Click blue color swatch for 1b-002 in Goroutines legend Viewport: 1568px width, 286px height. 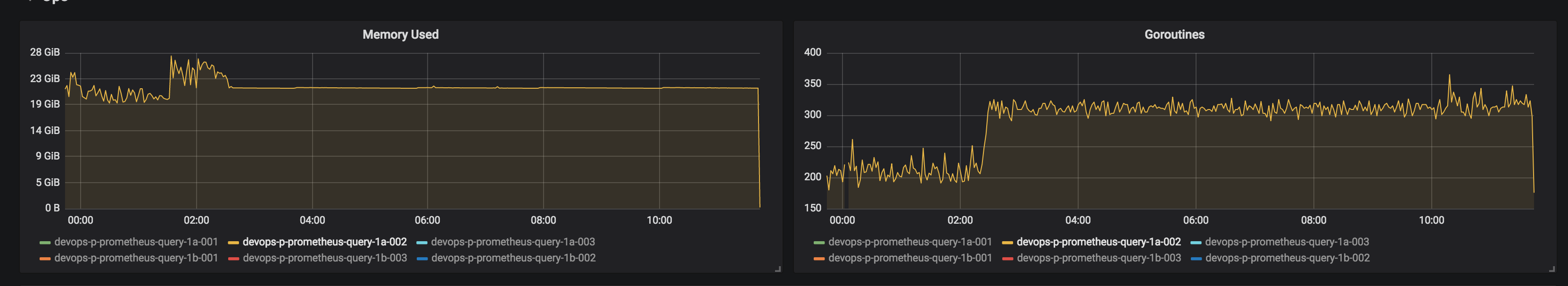pyautogui.click(x=1196, y=259)
